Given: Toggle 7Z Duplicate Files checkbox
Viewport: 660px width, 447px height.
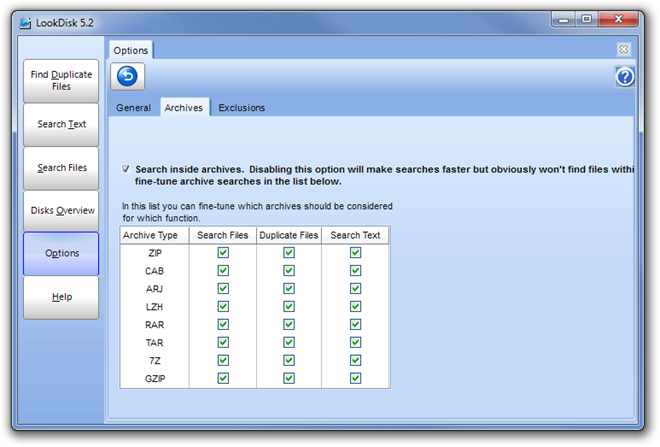Looking at the screenshot, I should tap(289, 361).
